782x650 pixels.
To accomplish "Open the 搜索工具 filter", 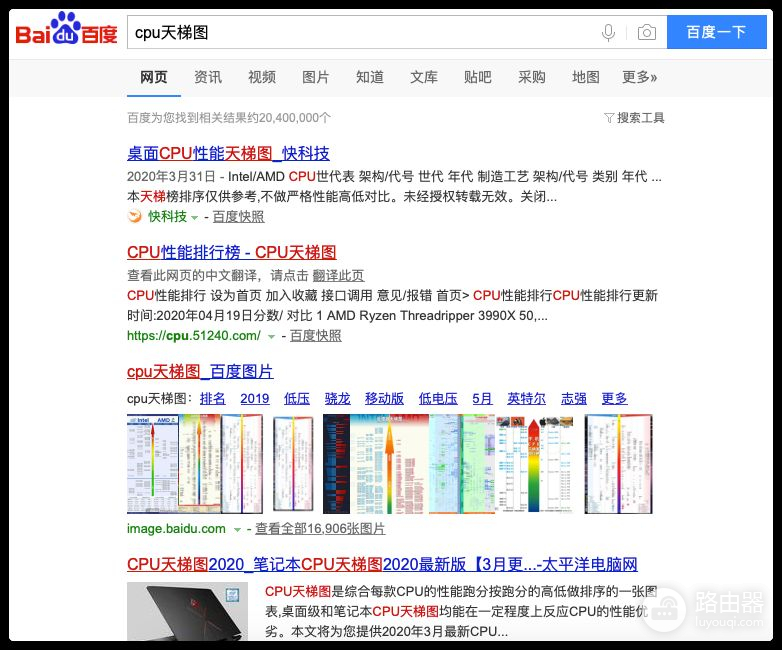I will point(634,118).
